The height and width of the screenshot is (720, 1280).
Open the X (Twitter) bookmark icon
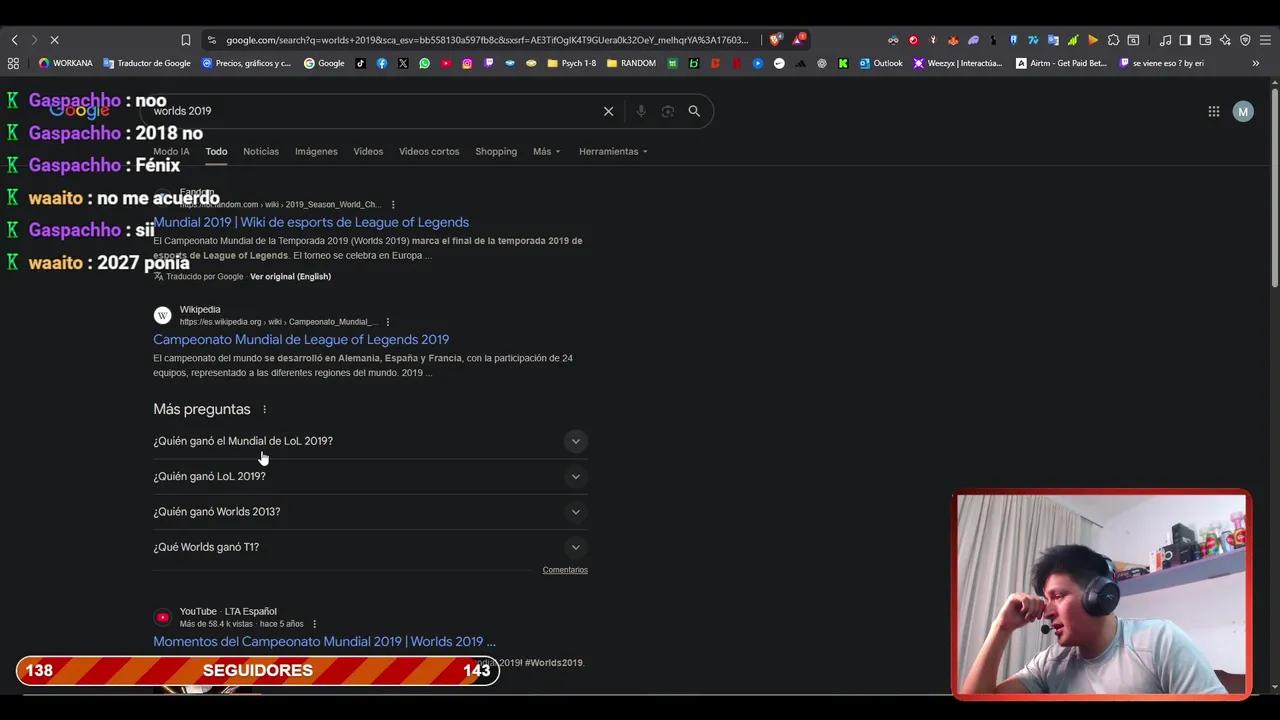click(403, 63)
